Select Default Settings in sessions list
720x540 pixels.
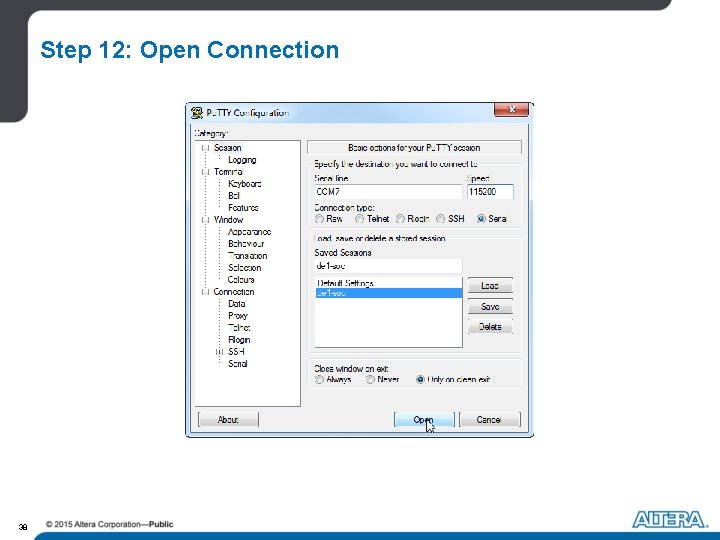[388, 283]
